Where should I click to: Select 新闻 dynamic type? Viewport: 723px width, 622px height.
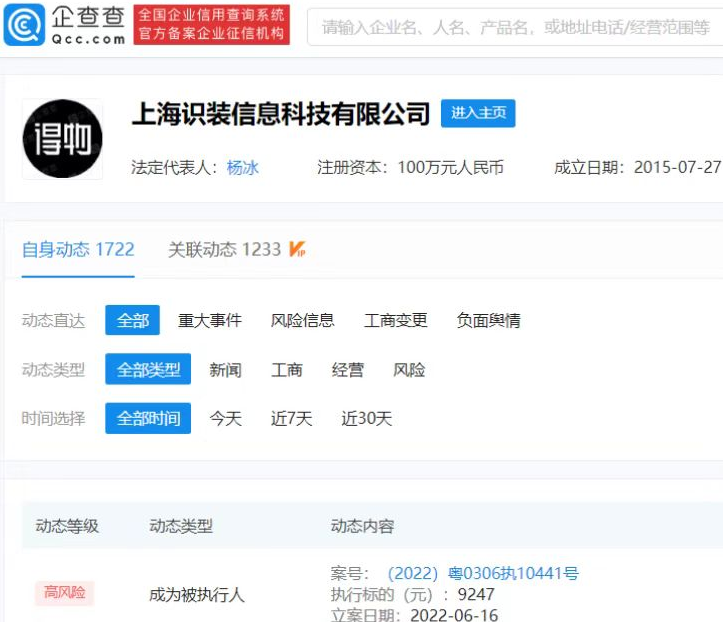click(x=225, y=369)
